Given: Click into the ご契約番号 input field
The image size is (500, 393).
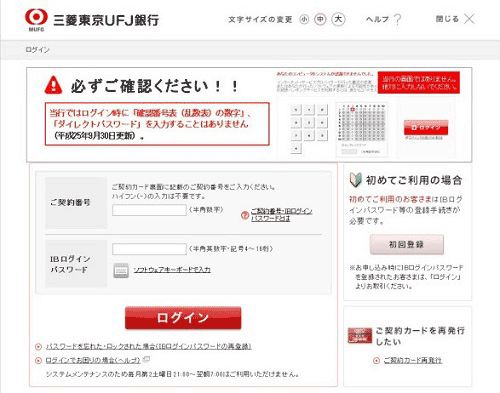Looking at the screenshot, I should pyautogui.click(x=149, y=210).
